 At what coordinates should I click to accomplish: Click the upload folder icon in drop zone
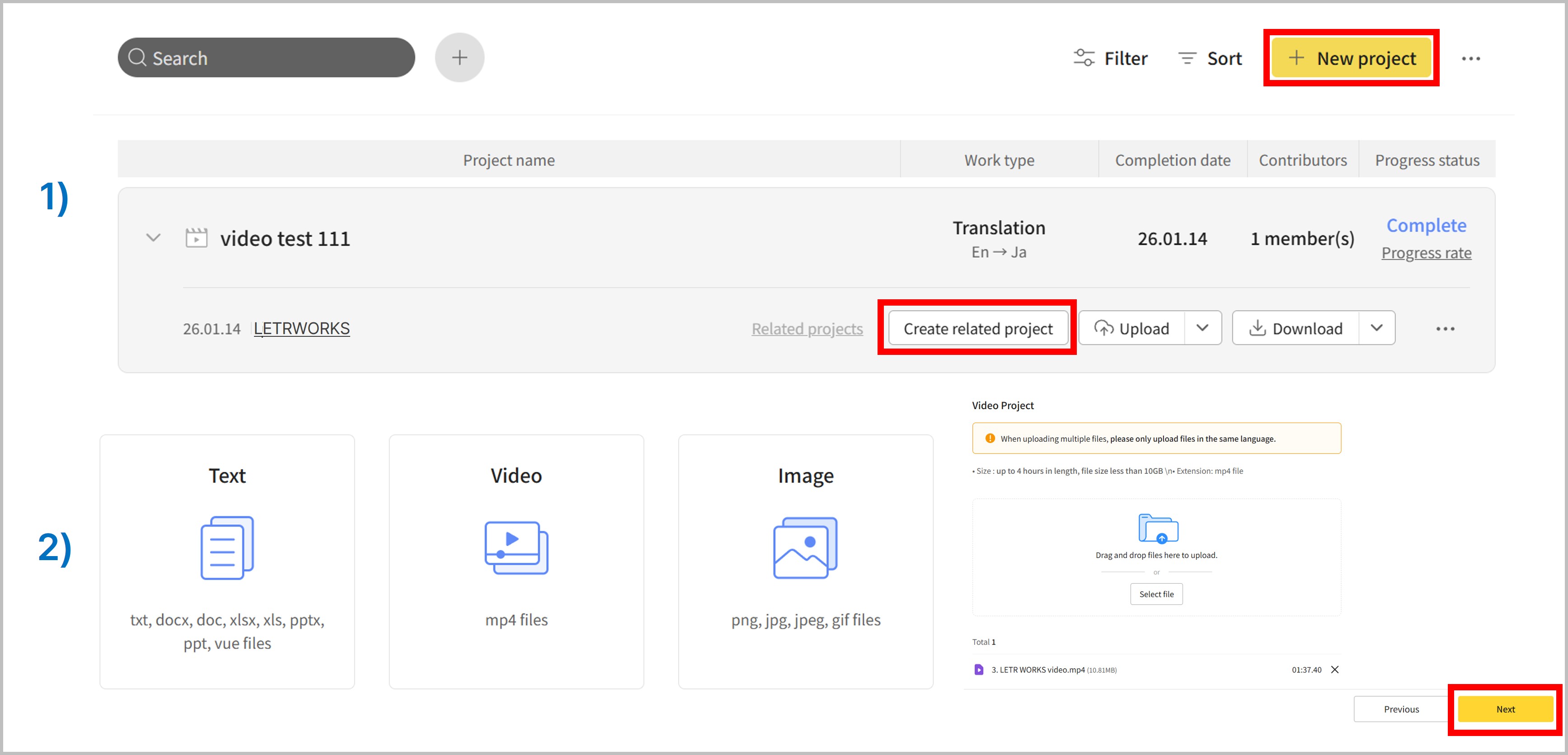[x=1158, y=528]
